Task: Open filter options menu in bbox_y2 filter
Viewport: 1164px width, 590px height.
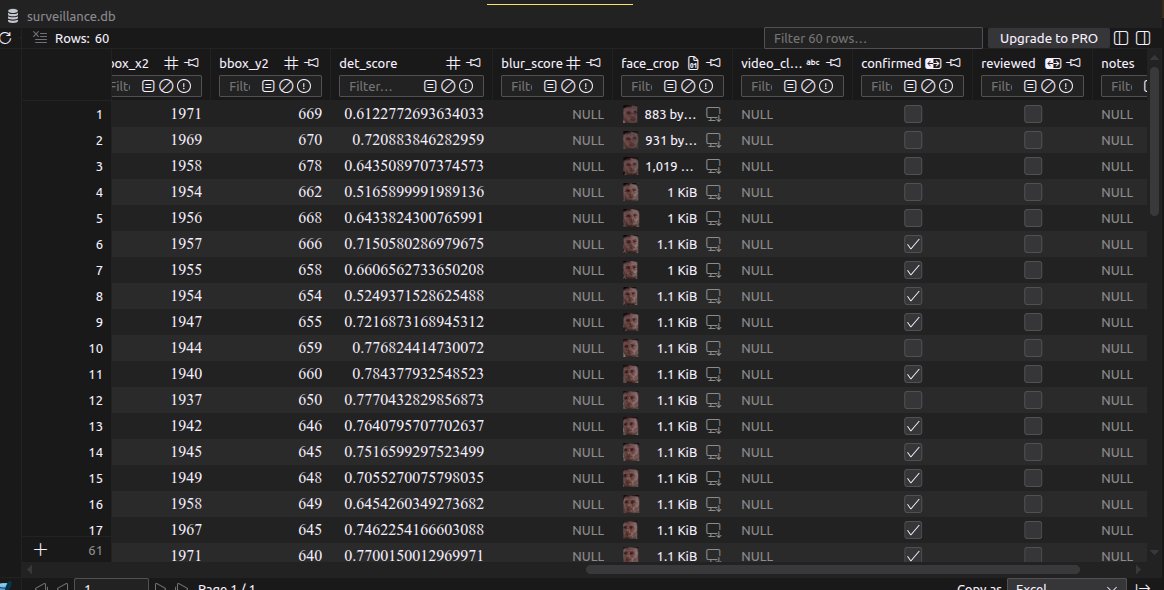Action: point(268,86)
